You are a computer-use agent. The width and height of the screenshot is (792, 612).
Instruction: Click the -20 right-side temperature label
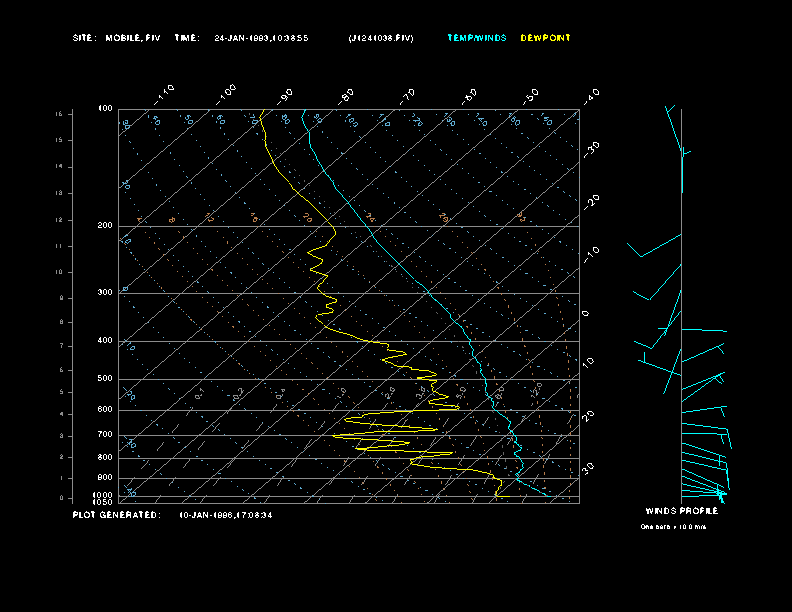pos(592,202)
